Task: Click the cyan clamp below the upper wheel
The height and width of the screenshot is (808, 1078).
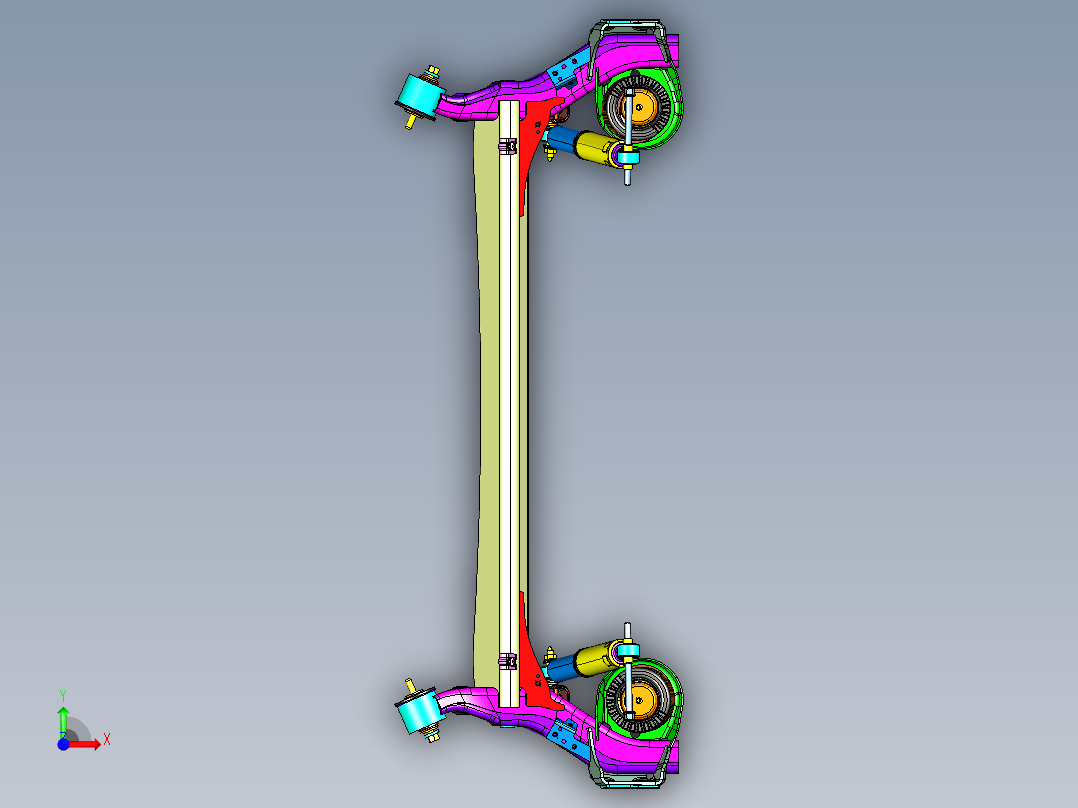Action: click(x=628, y=157)
